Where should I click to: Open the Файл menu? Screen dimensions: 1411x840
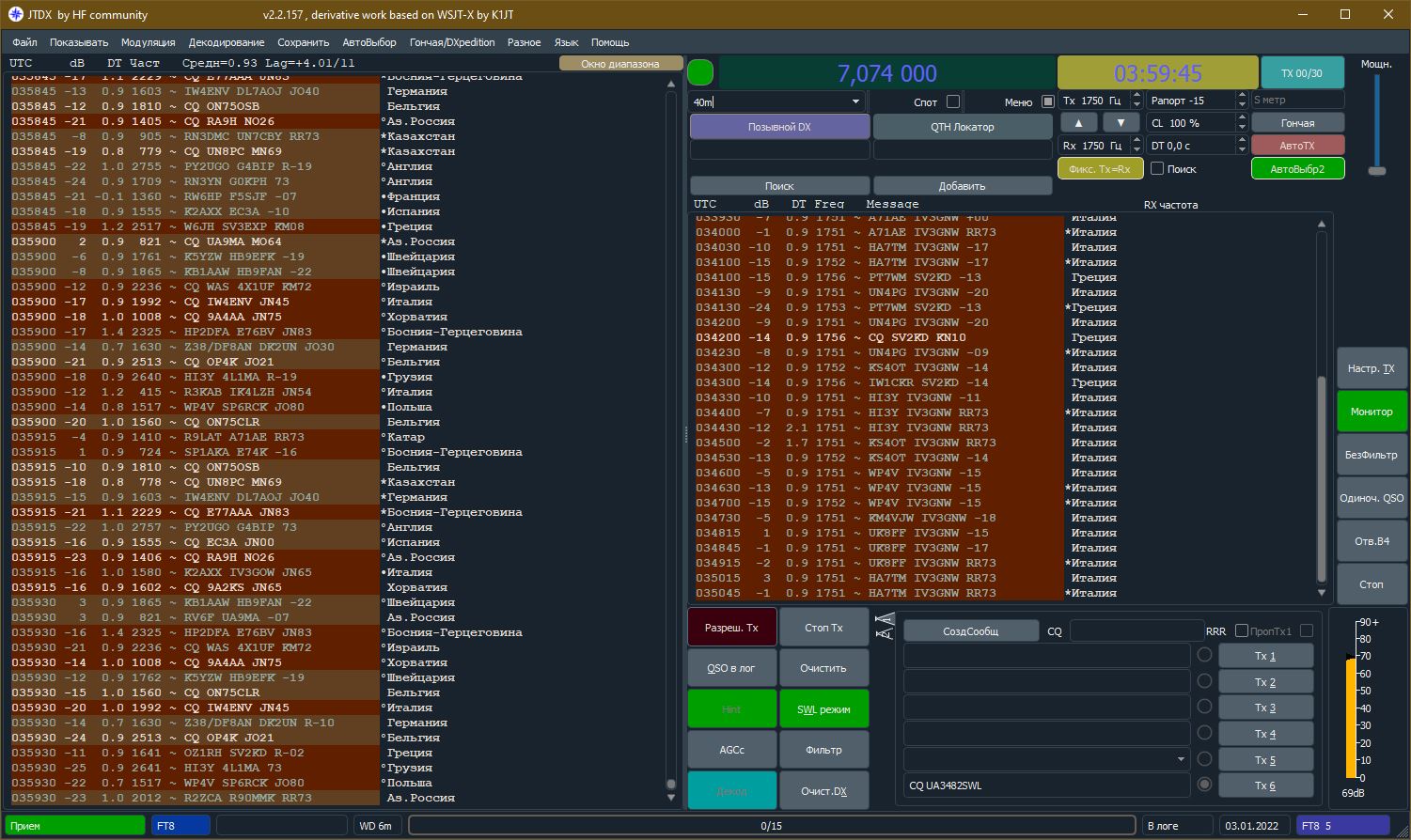24,42
